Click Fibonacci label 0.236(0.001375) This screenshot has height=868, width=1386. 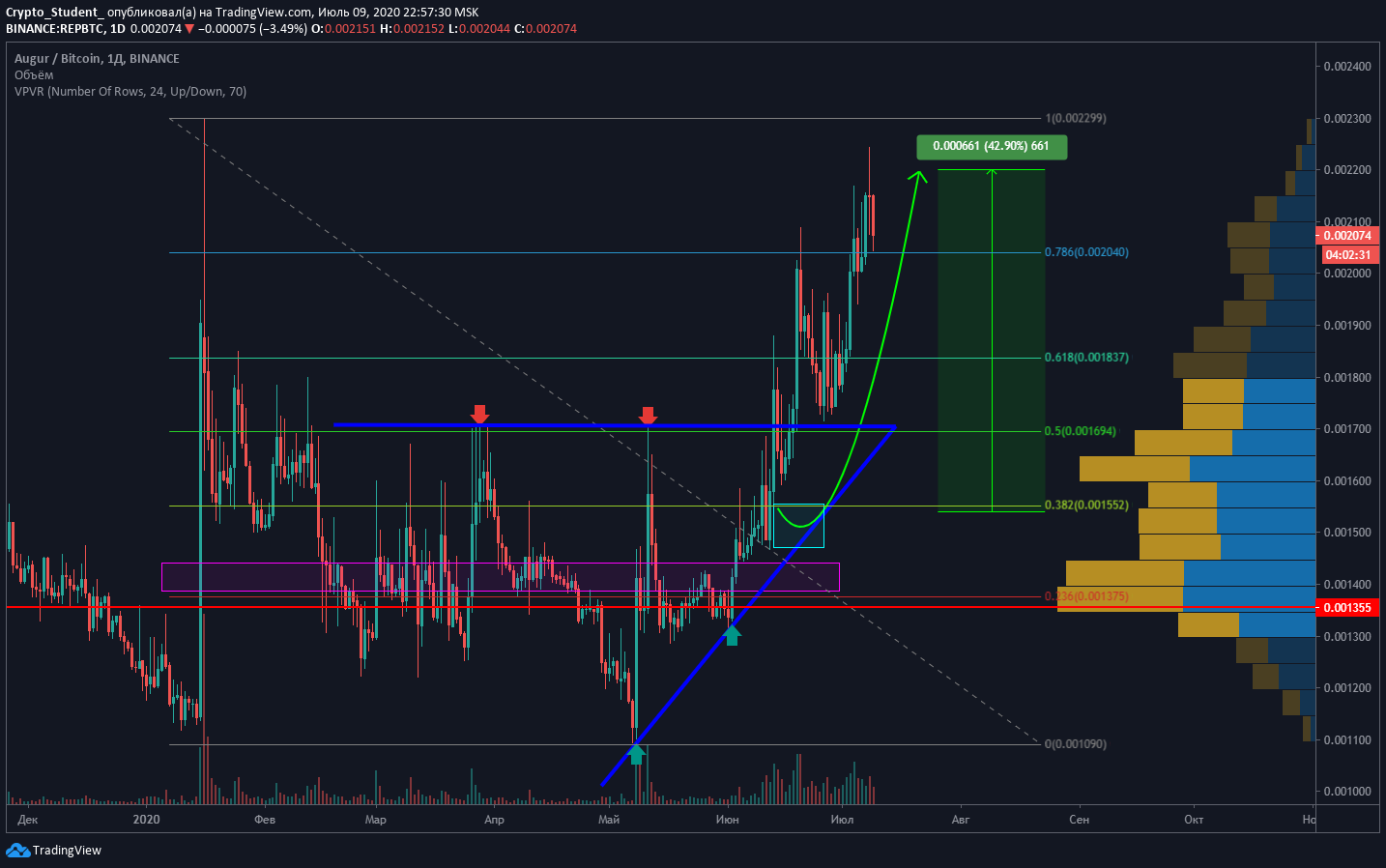coord(1086,596)
